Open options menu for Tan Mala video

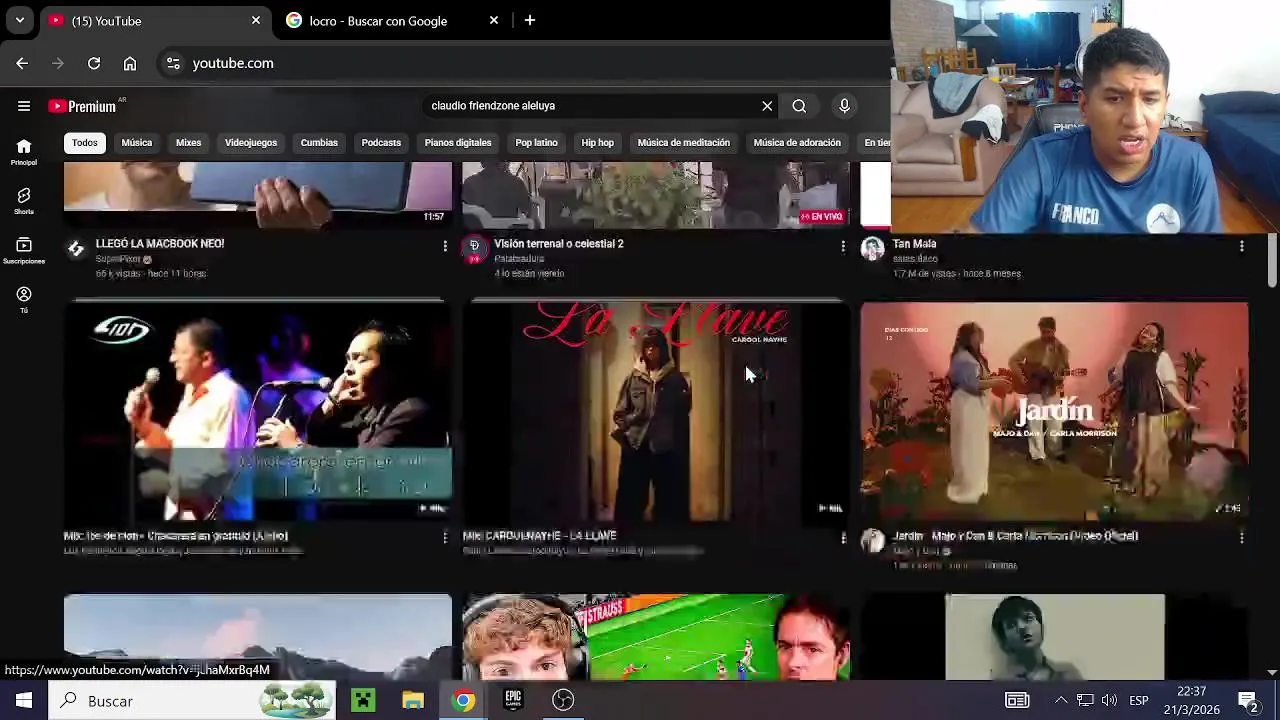1241,245
